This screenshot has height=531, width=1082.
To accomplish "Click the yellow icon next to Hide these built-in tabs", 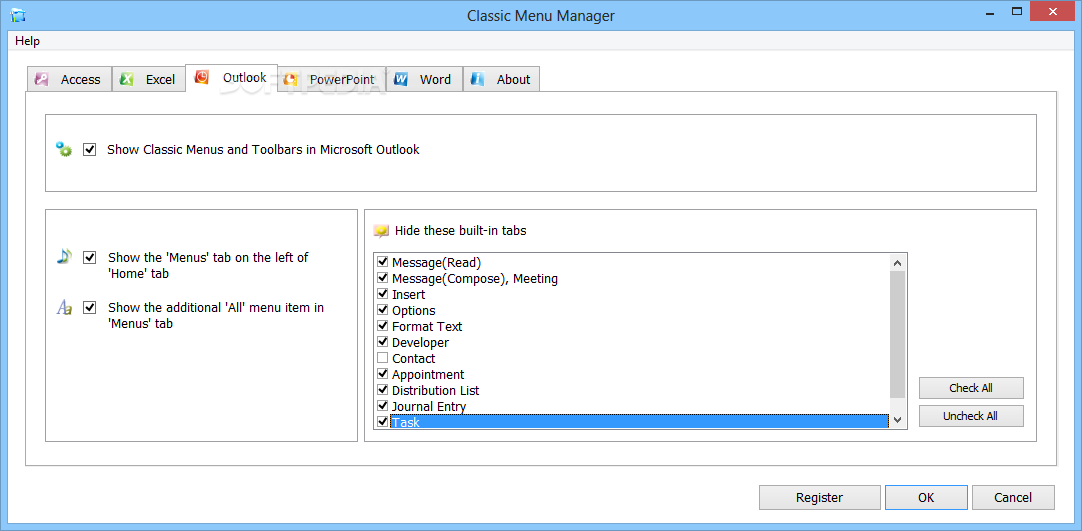I will pyautogui.click(x=381, y=231).
